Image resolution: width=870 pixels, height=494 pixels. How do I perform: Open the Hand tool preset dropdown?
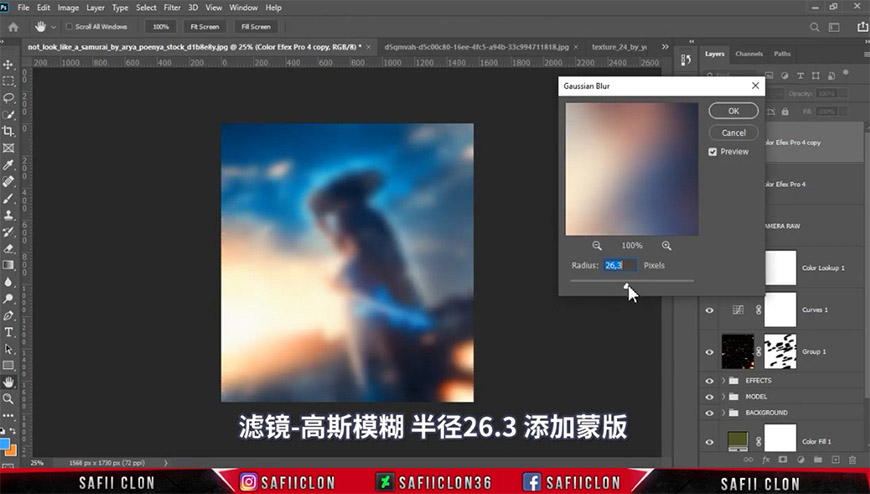coord(53,27)
